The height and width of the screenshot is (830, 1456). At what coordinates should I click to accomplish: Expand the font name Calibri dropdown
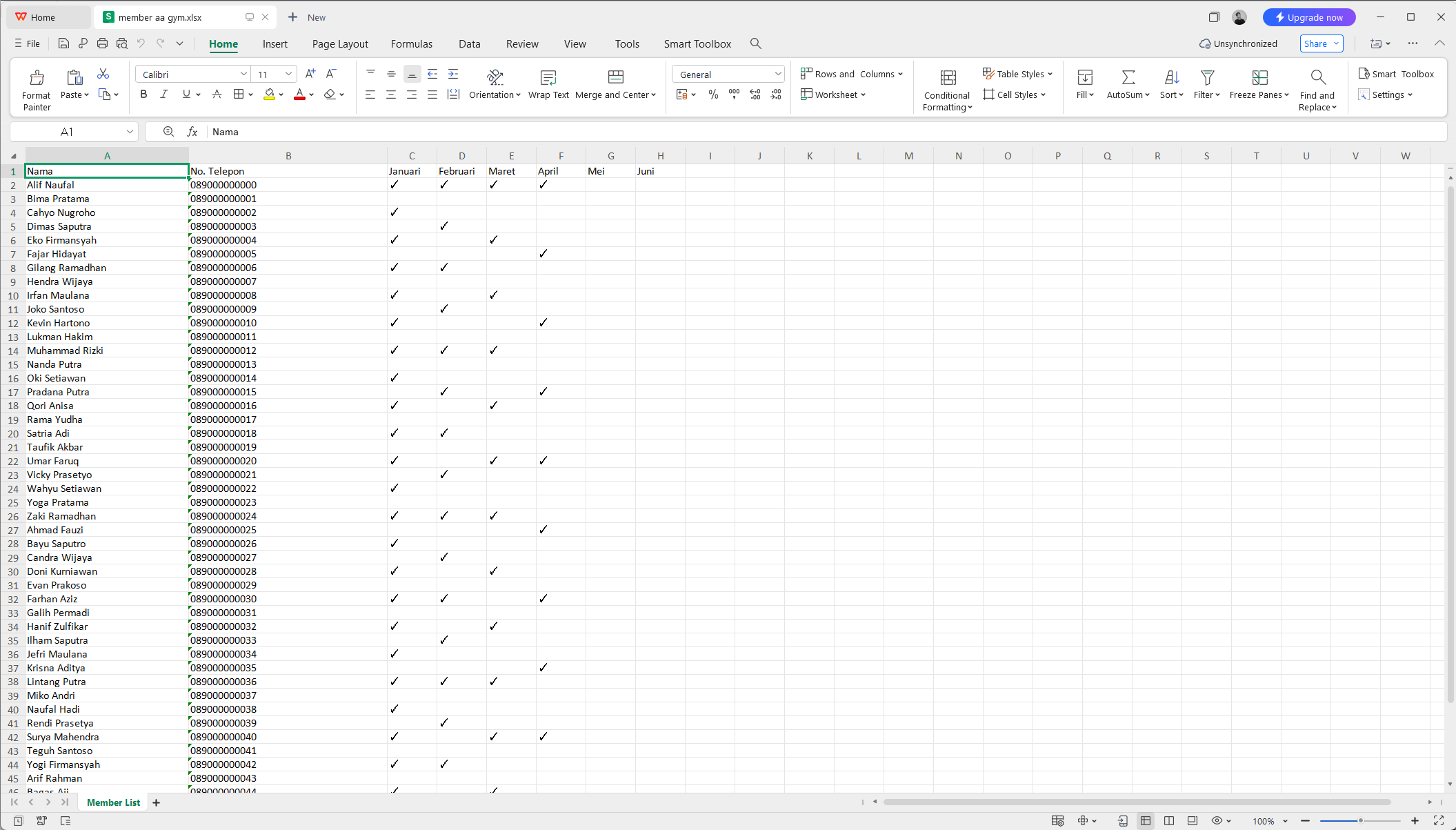point(243,75)
